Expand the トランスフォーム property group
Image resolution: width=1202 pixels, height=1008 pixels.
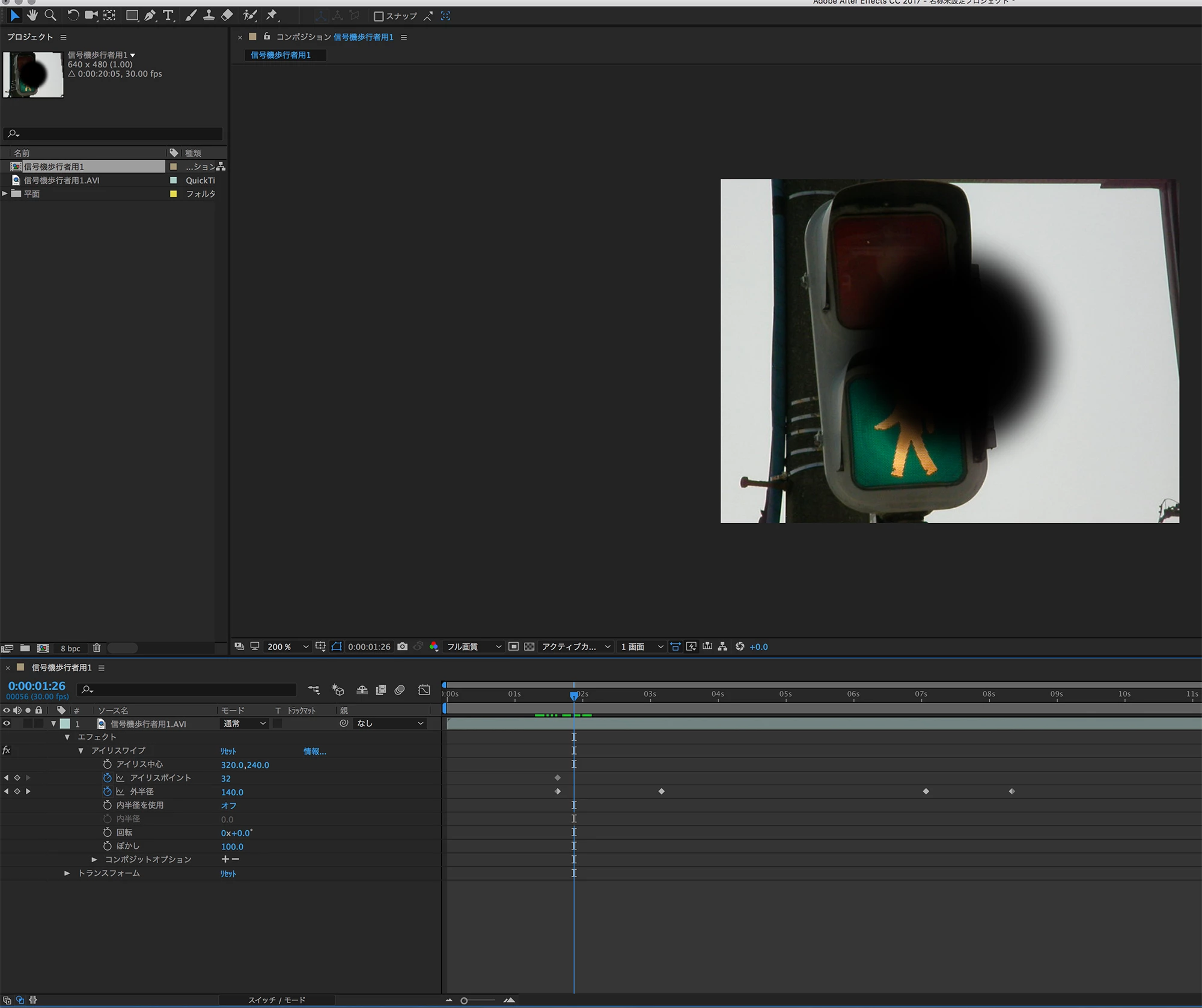coord(67,873)
